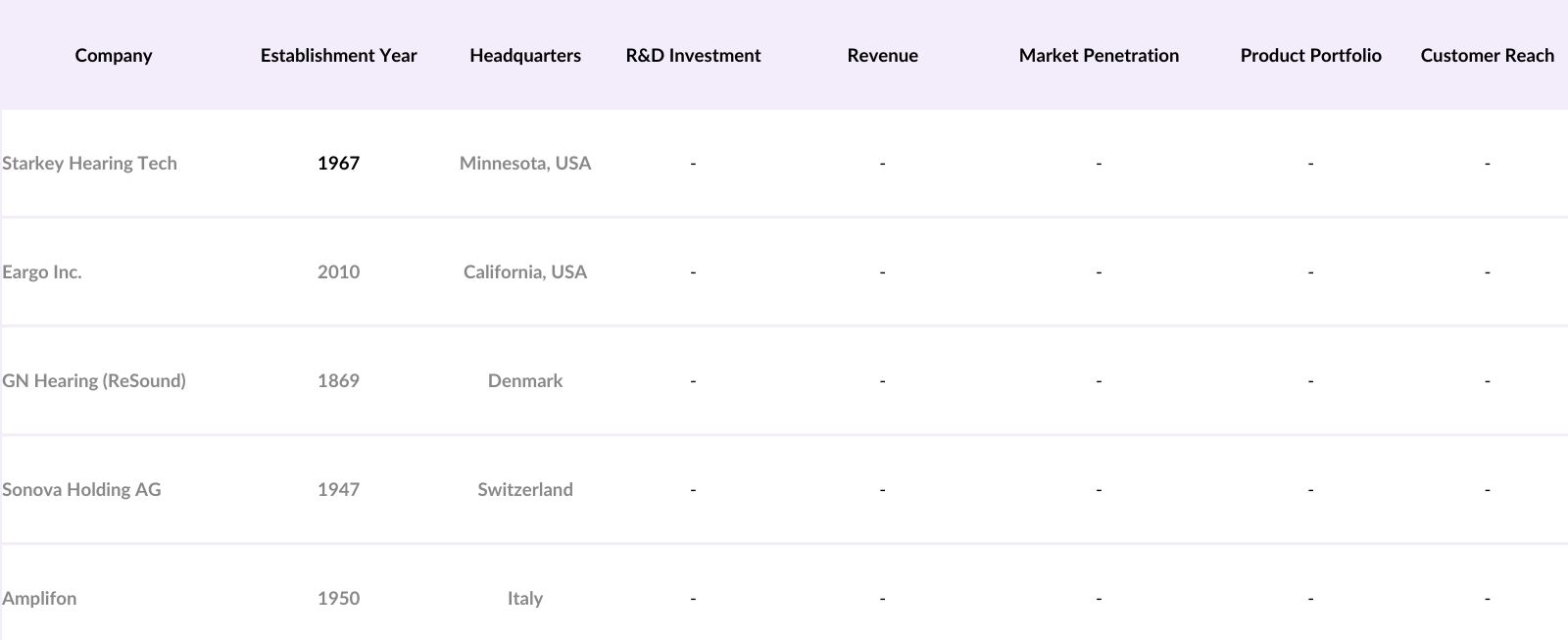This screenshot has height=640, width=1568.
Task: Click the Company column header
Action: [x=114, y=55]
